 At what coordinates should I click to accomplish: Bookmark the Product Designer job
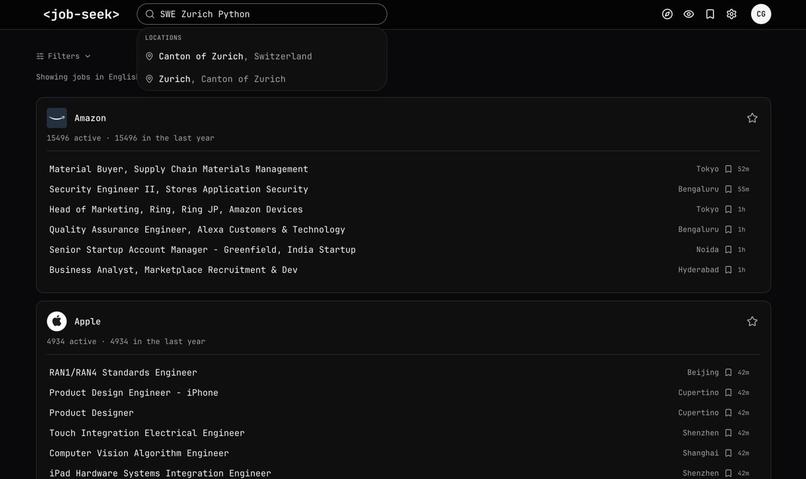click(x=728, y=413)
